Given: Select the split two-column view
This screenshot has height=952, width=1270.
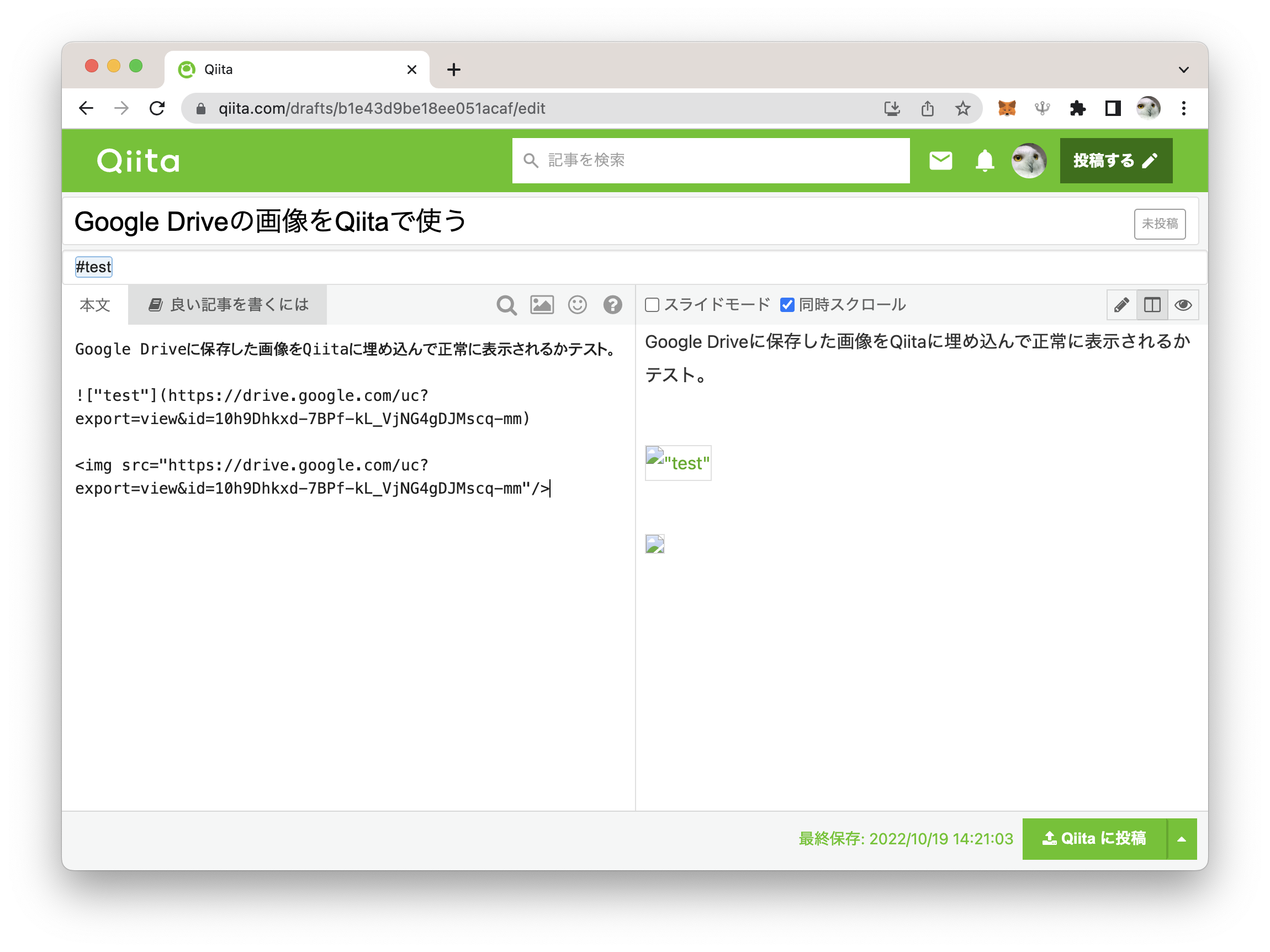Looking at the screenshot, I should click(x=1152, y=305).
